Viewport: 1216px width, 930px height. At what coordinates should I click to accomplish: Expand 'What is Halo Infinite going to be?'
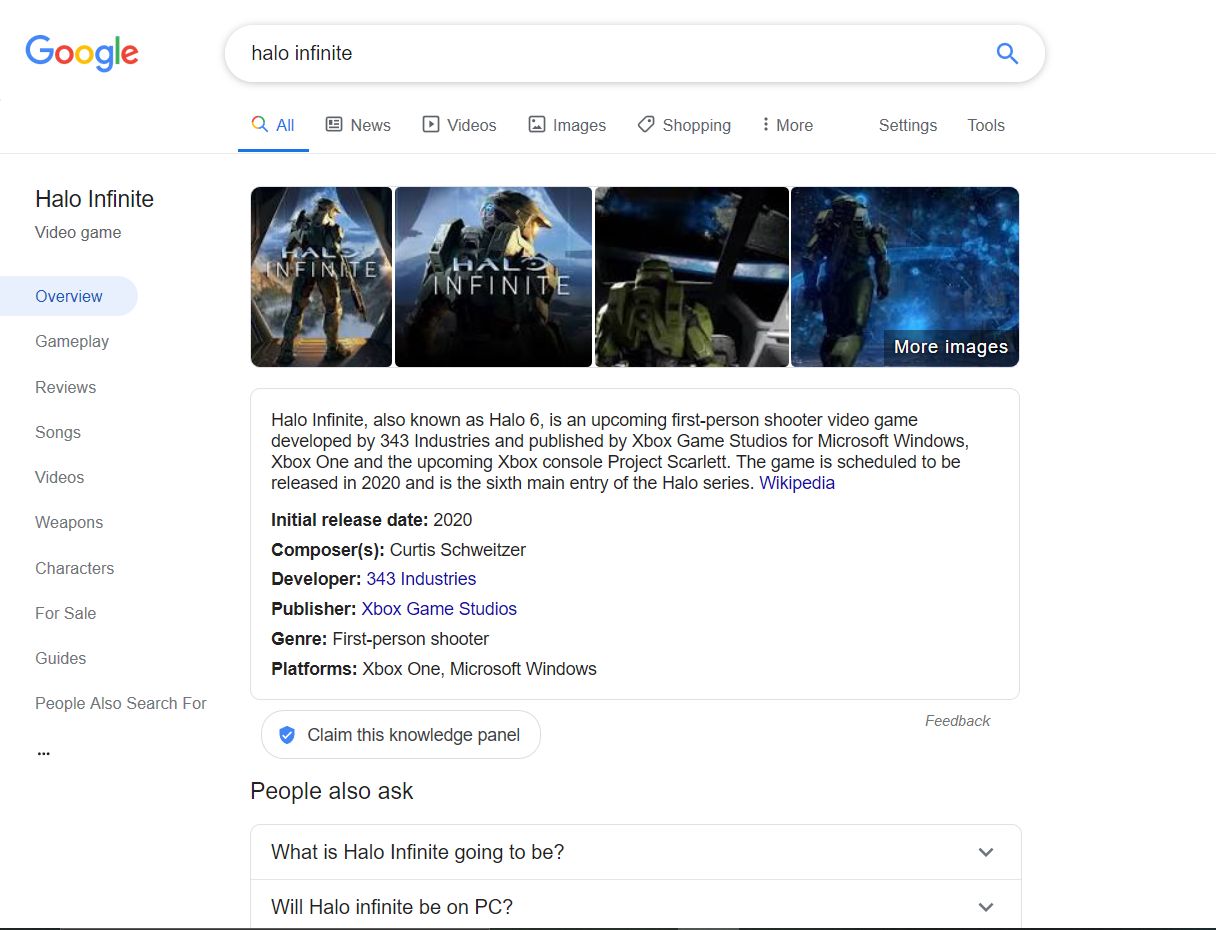(x=635, y=852)
